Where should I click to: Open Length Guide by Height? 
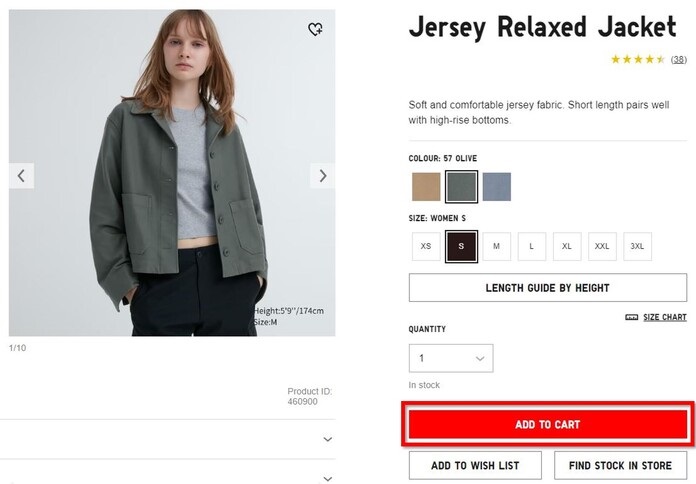coord(547,288)
